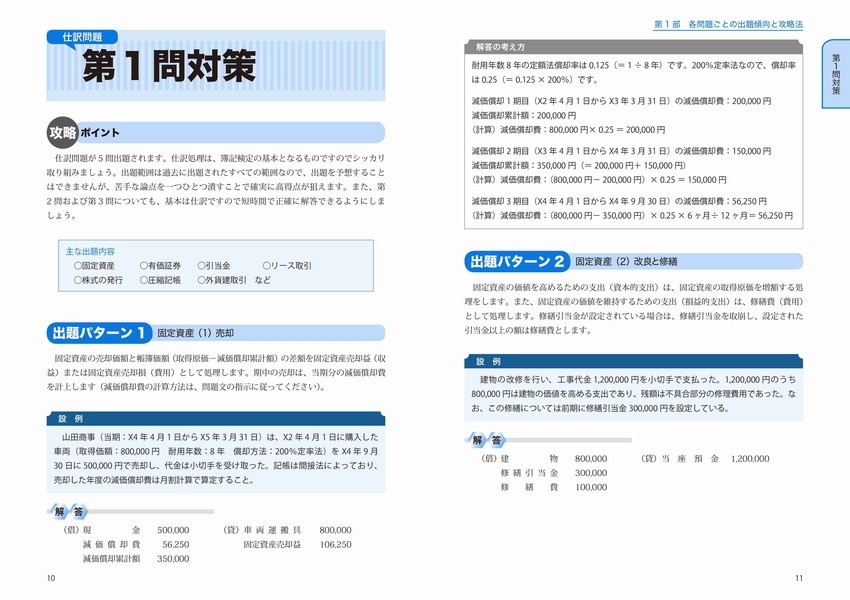Viewport: 850px width, 600px height.
Task: Click the 100,000 amount beside 修繕費
Action: (591, 487)
